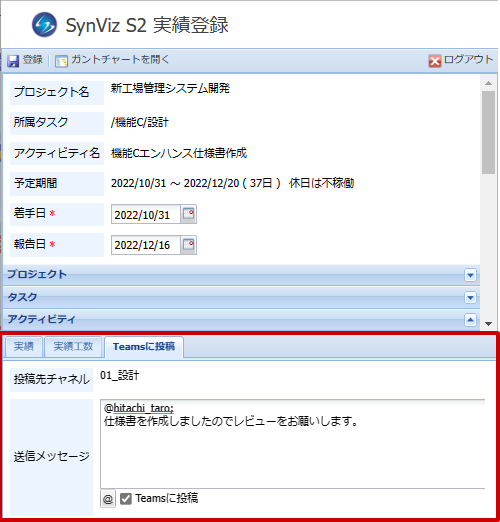Click the @hitachi_taro mention link
Viewport: 500px width, 522px height.
(139, 408)
